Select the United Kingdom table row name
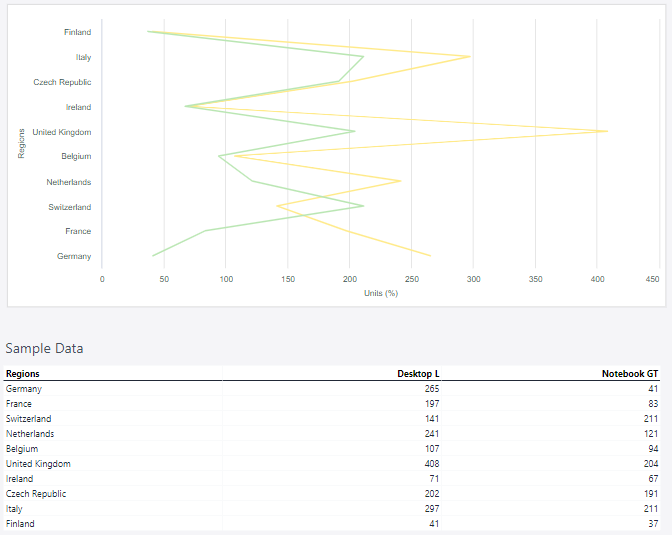 pos(38,464)
